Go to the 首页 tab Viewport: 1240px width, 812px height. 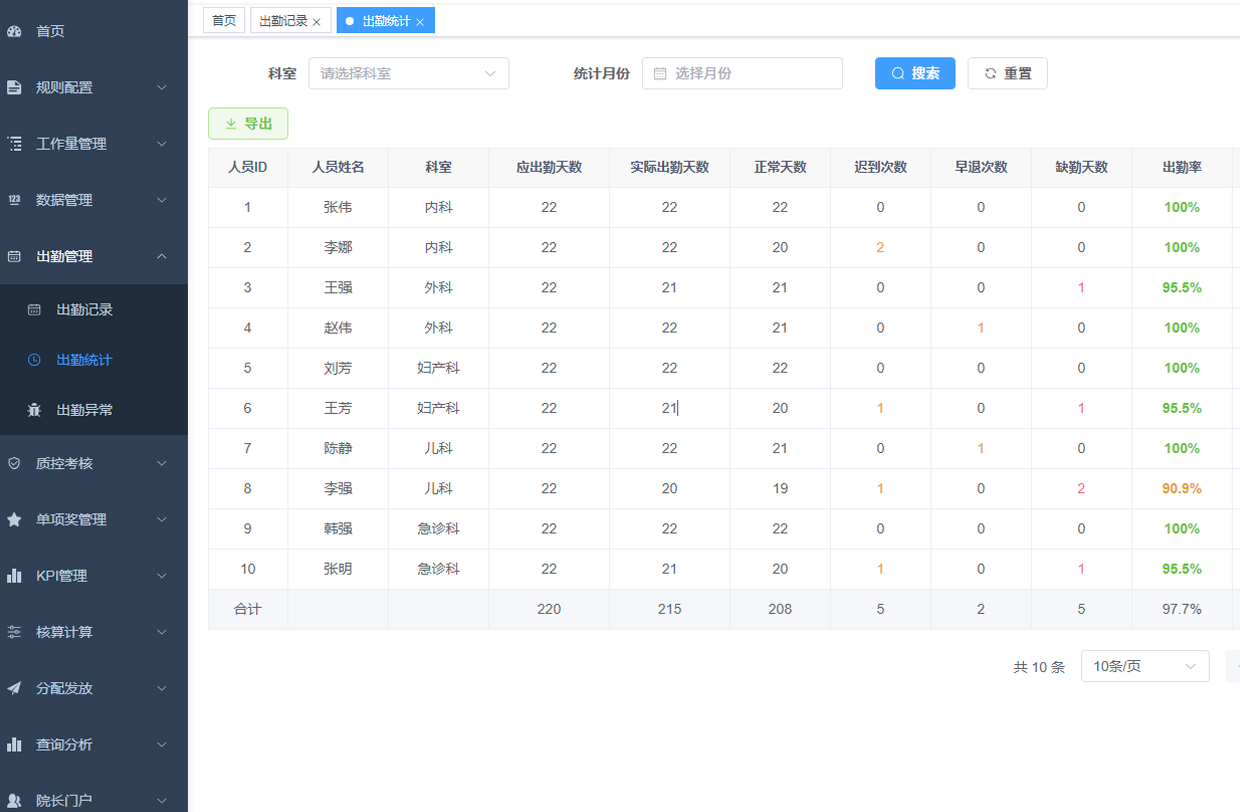coord(223,20)
